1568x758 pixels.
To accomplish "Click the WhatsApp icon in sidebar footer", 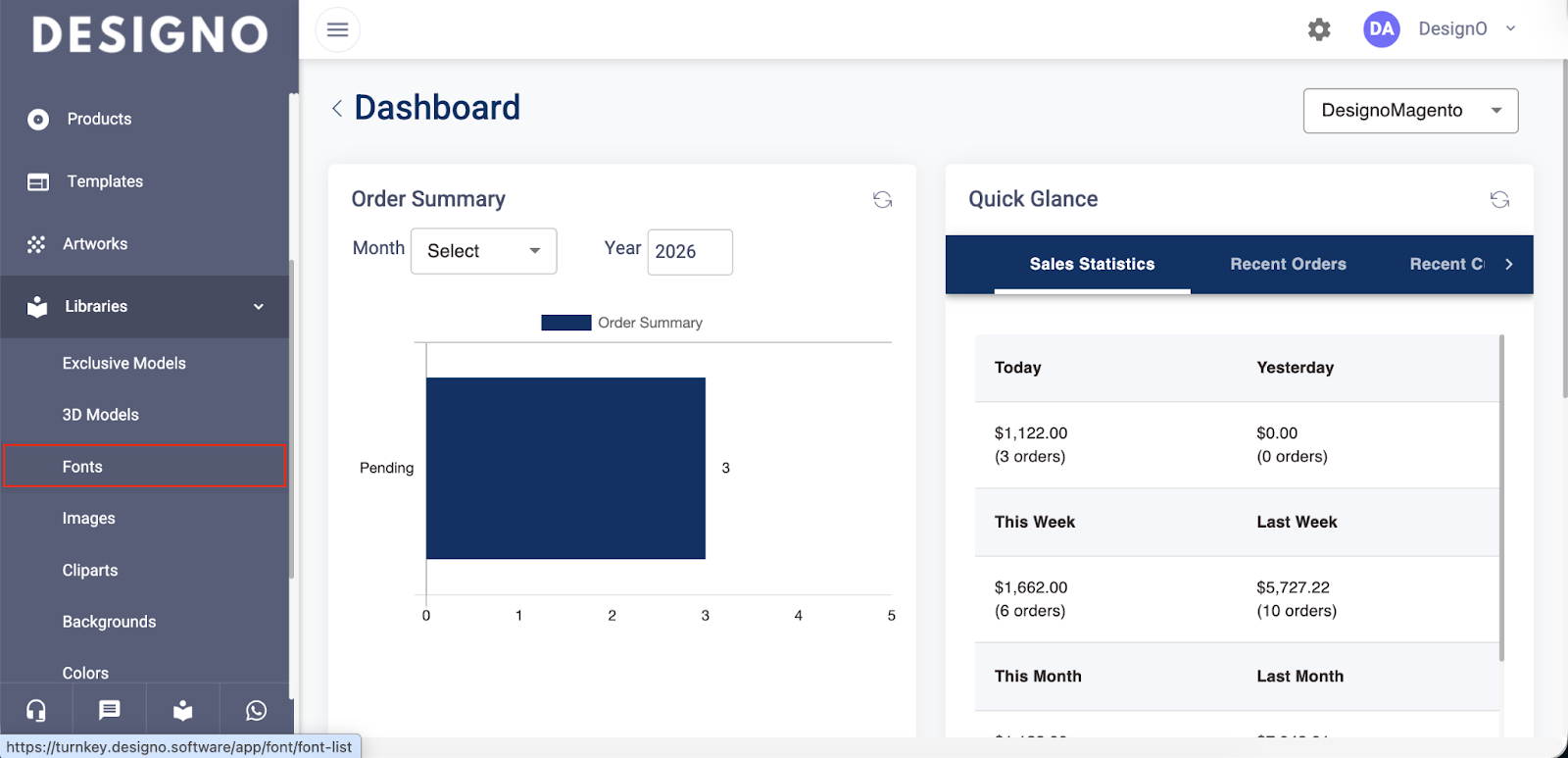I will tap(256, 711).
